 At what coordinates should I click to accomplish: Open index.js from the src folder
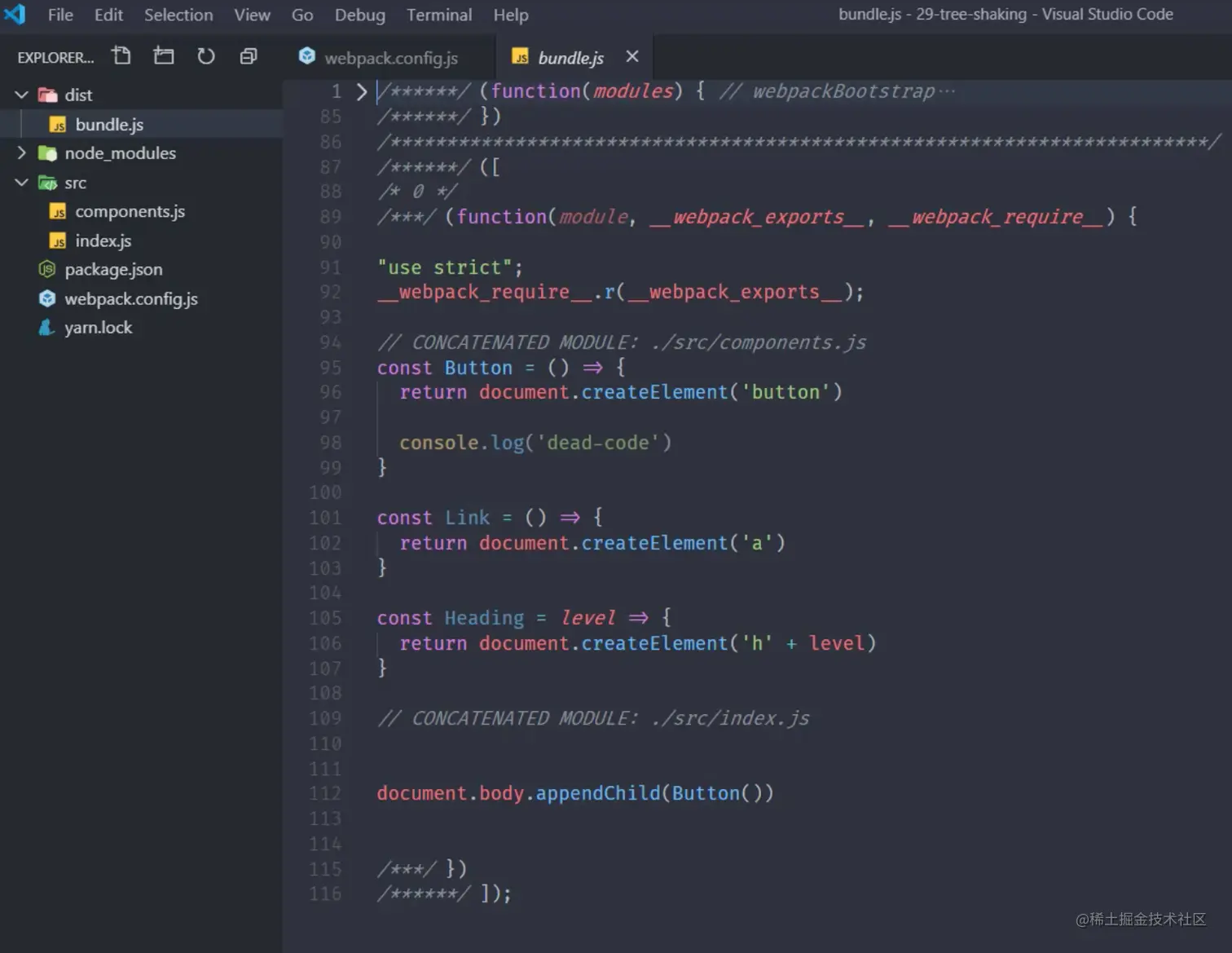pos(142,241)
